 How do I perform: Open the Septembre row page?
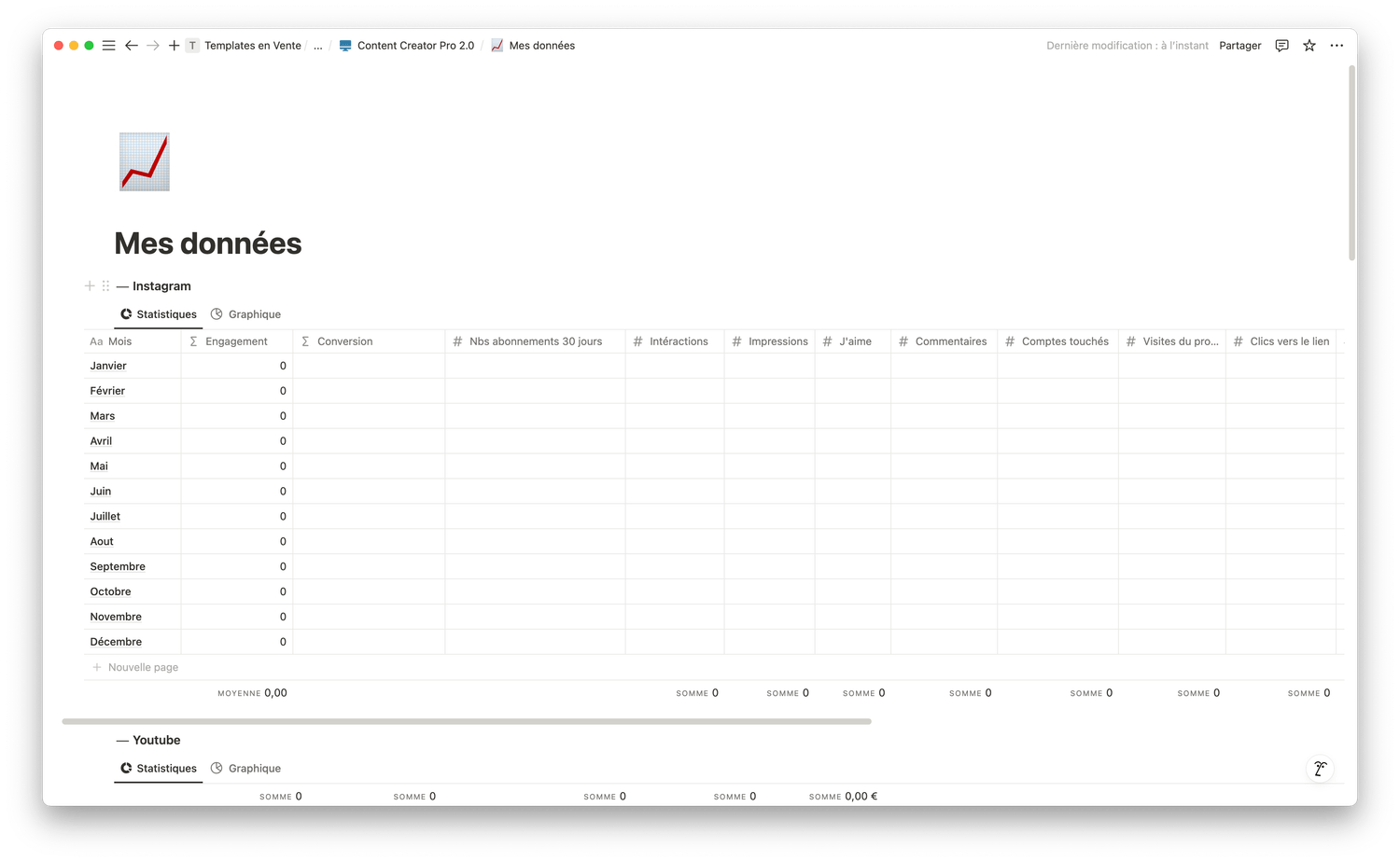click(118, 567)
